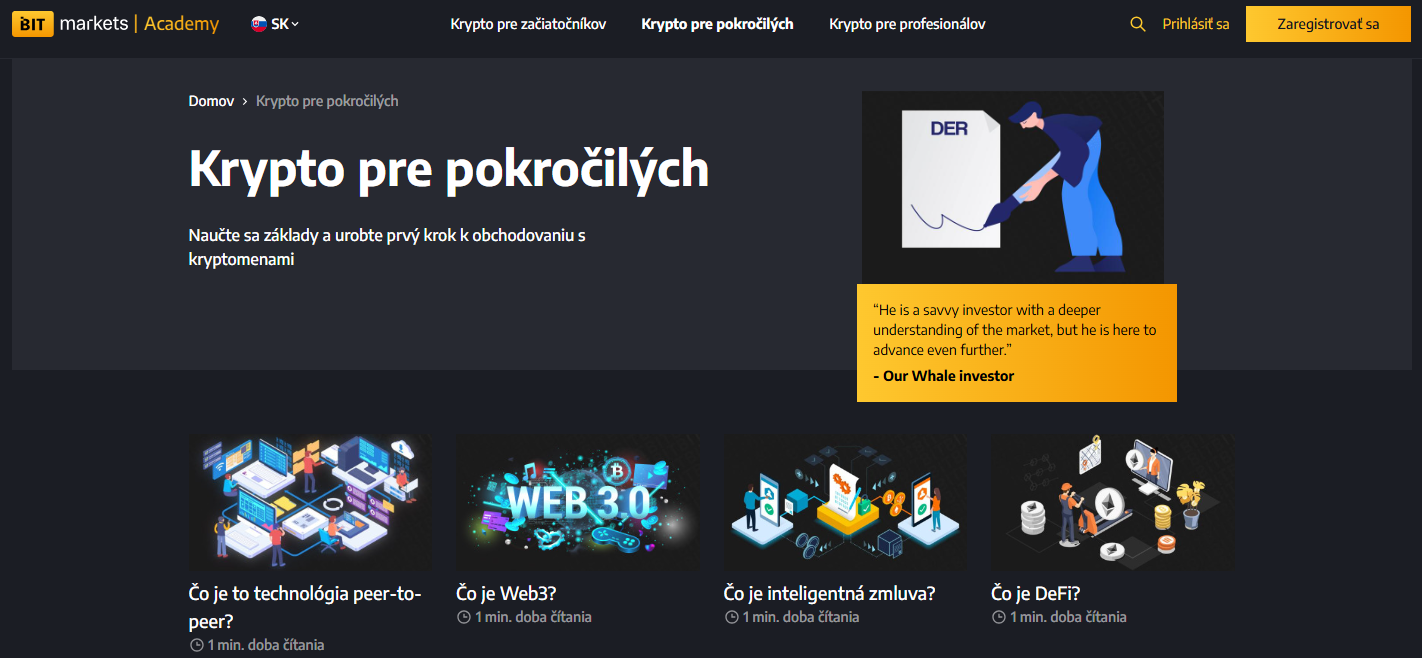Open Krypto pre začiatočníkov menu item
This screenshot has width=1422, height=658.
(x=528, y=24)
